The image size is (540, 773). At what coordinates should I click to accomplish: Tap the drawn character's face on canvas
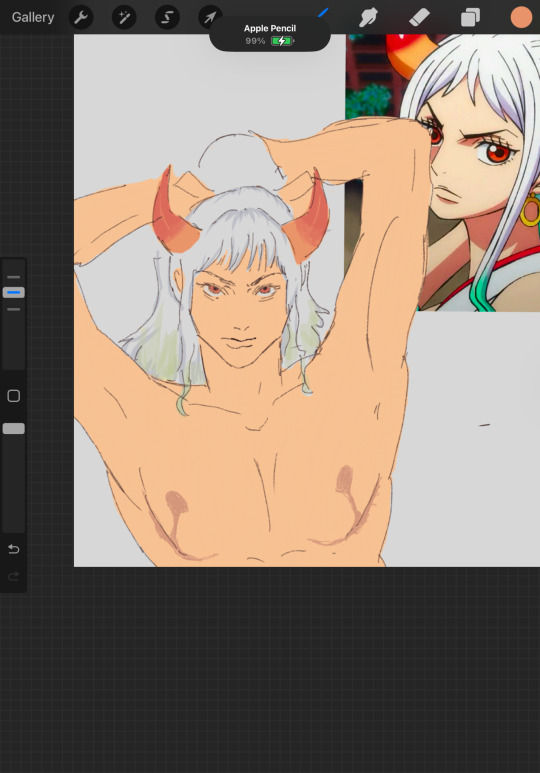coord(240,316)
